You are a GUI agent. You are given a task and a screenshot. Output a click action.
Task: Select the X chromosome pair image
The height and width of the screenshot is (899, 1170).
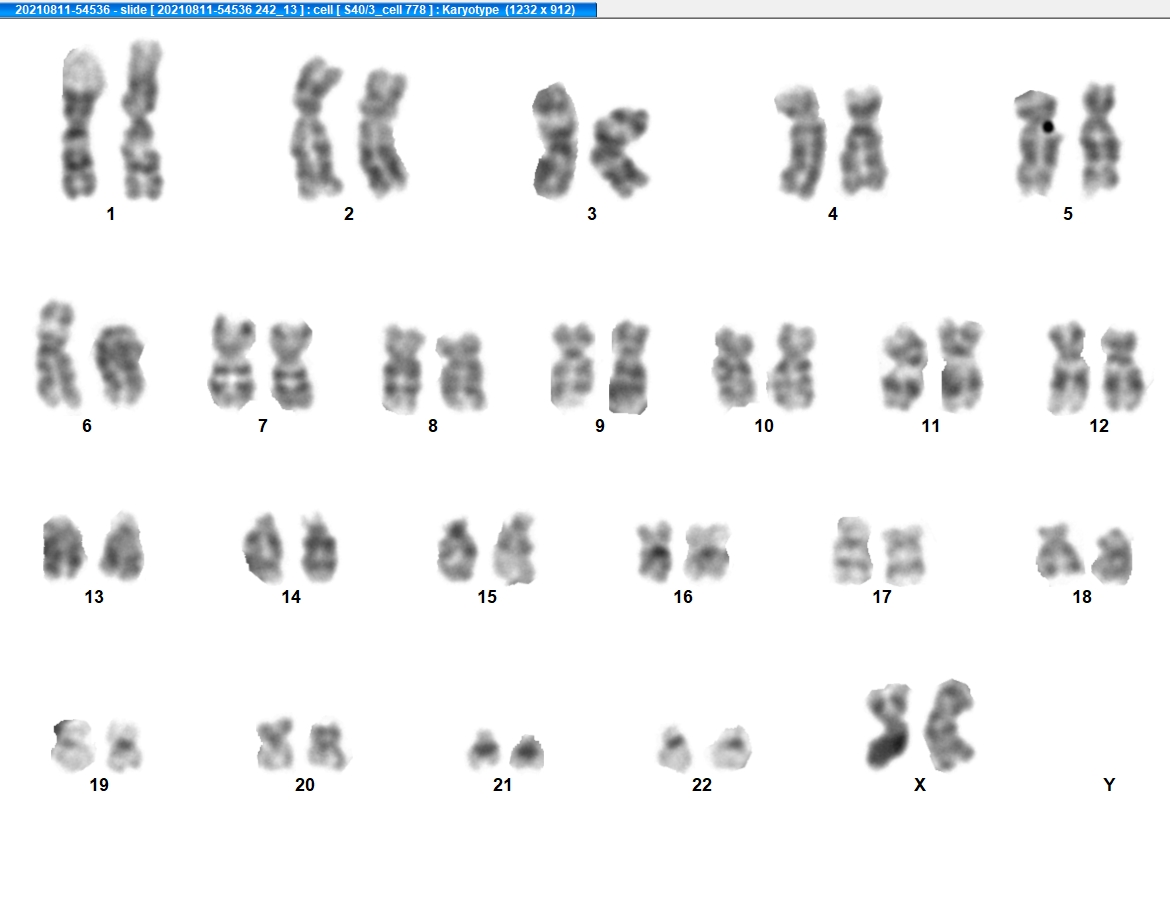[920, 725]
